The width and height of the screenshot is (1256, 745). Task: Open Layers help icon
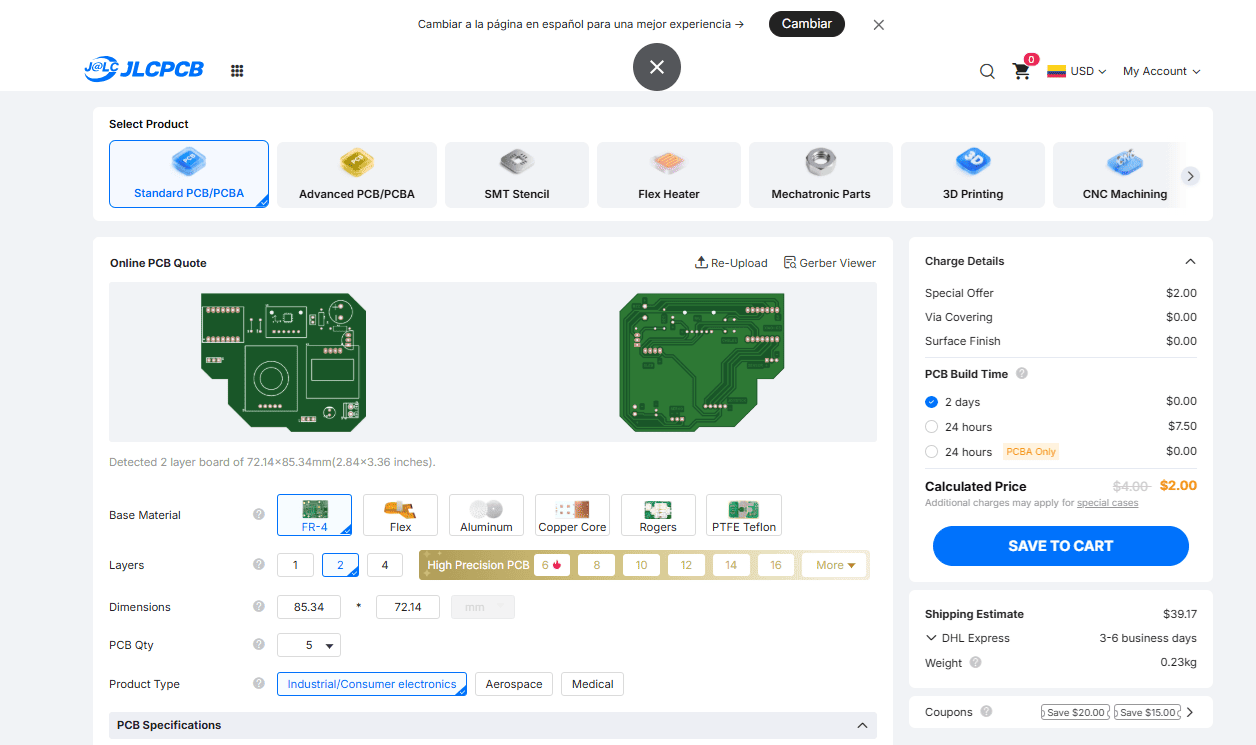pos(259,565)
